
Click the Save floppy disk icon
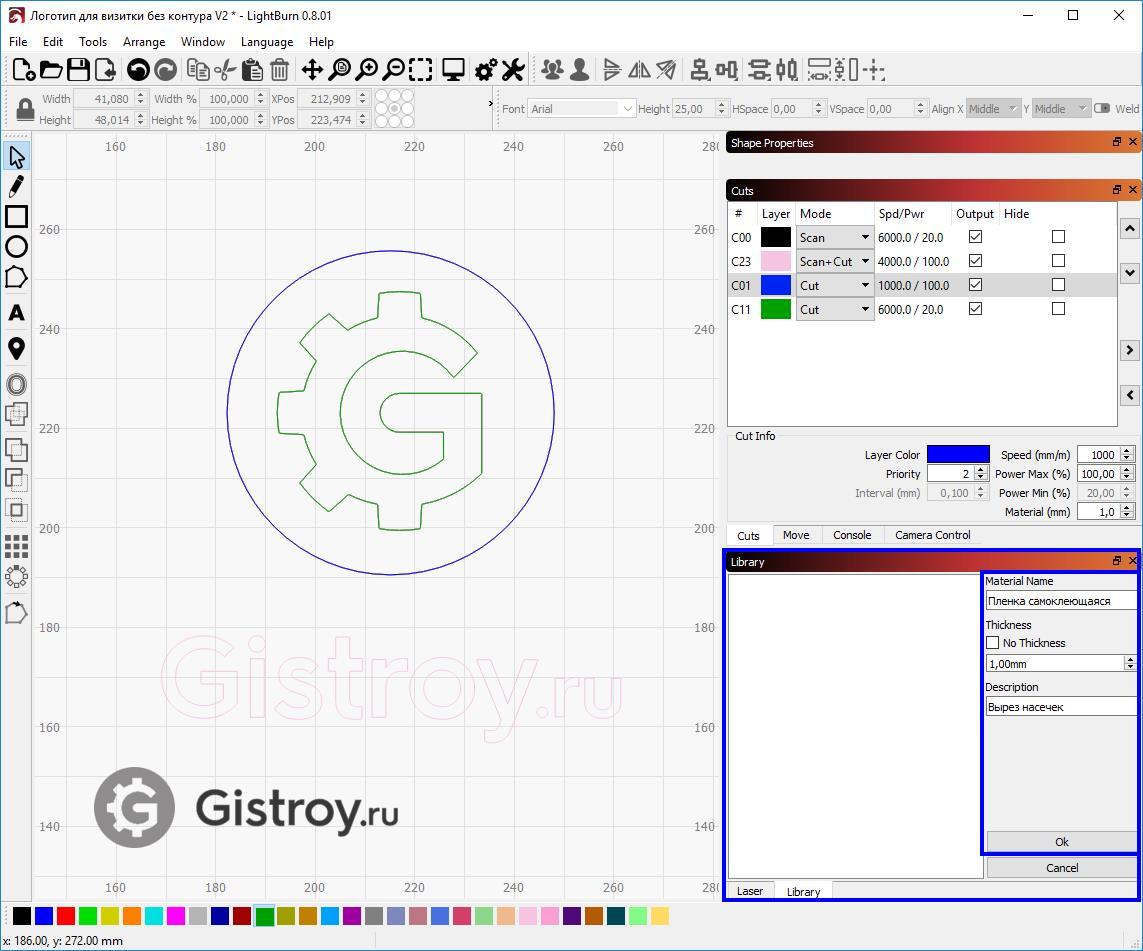(x=78, y=70)
